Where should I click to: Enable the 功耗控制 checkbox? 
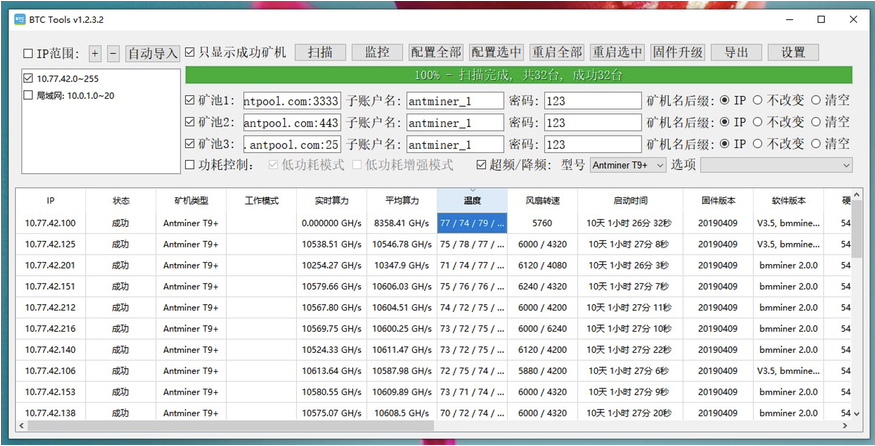pos(190,165)
